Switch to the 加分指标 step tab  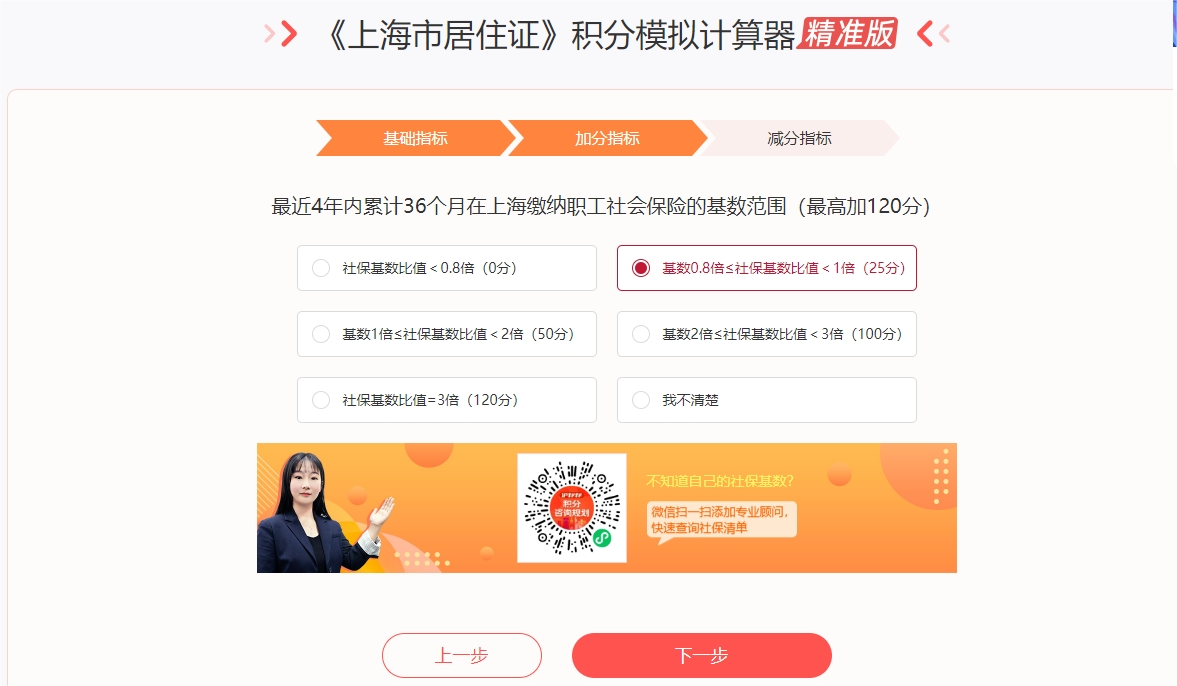pyautogui.click(x=607, y=138)
